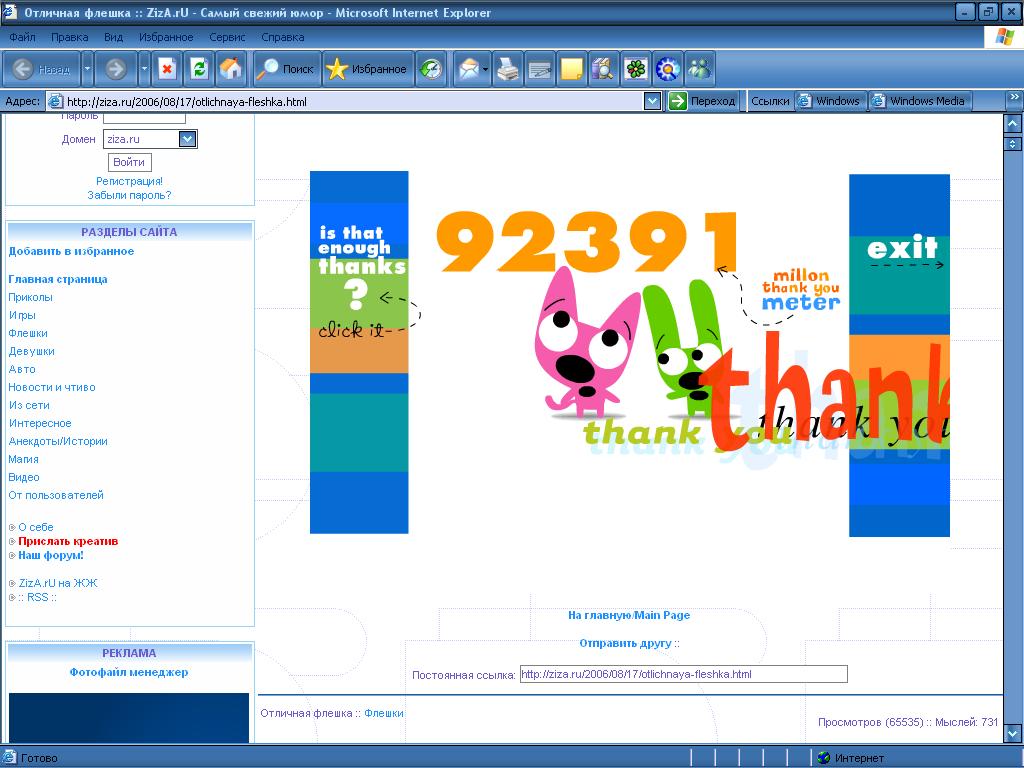Open the Mail toolbar icon
The height and width of the screenshot is (768, 1024).
[467, 69]
